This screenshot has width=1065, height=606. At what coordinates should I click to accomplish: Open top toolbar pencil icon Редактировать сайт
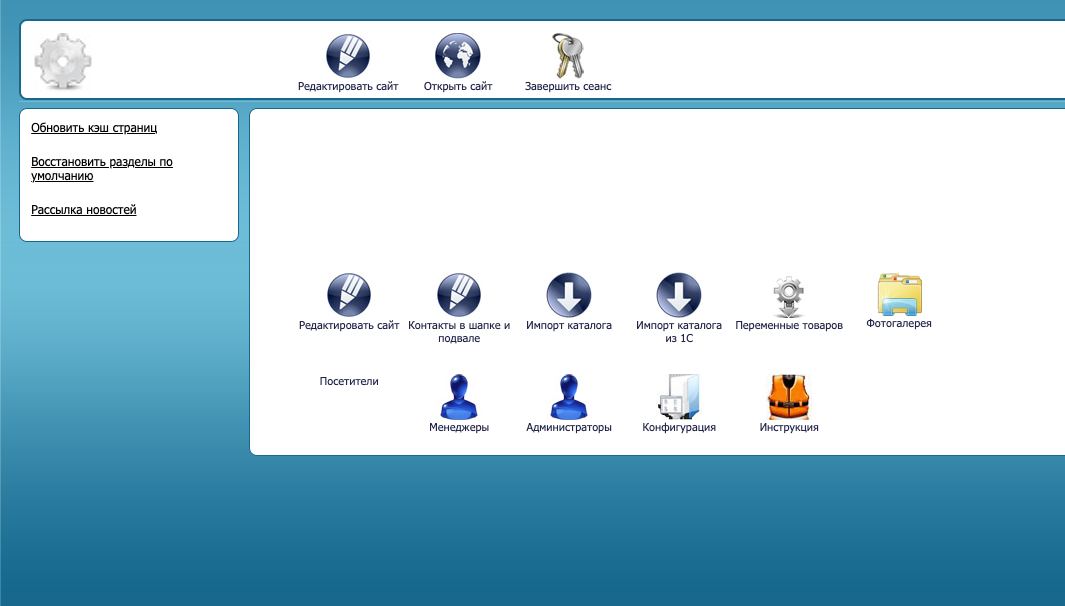348,56
